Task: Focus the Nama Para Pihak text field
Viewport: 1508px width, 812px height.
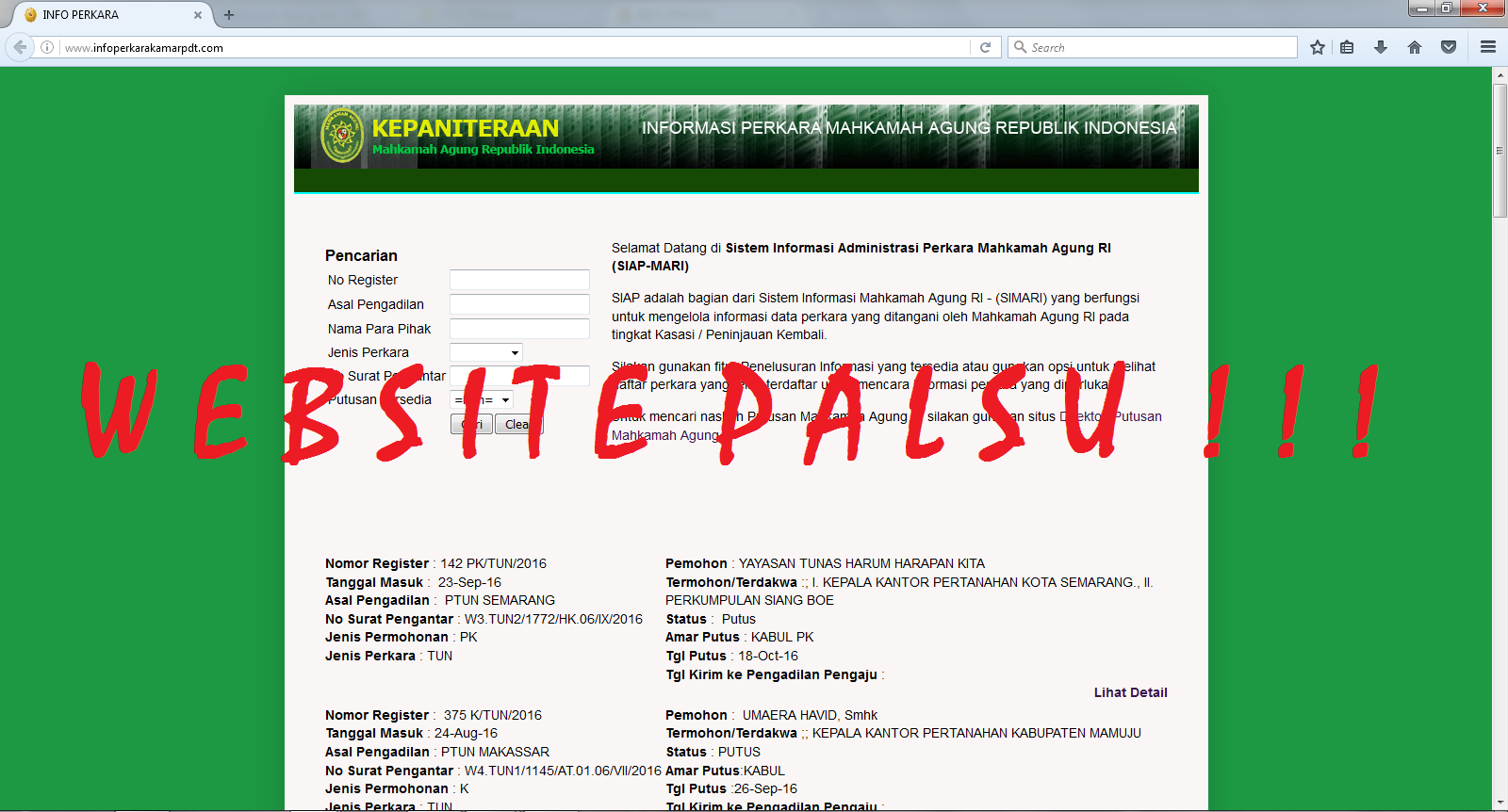Action: (519, 329)
